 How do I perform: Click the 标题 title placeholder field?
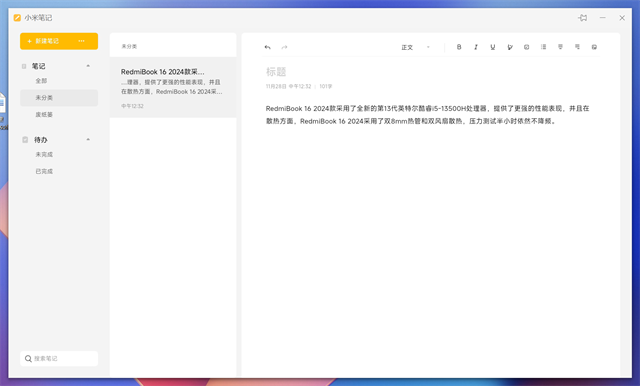click(276, 72)
